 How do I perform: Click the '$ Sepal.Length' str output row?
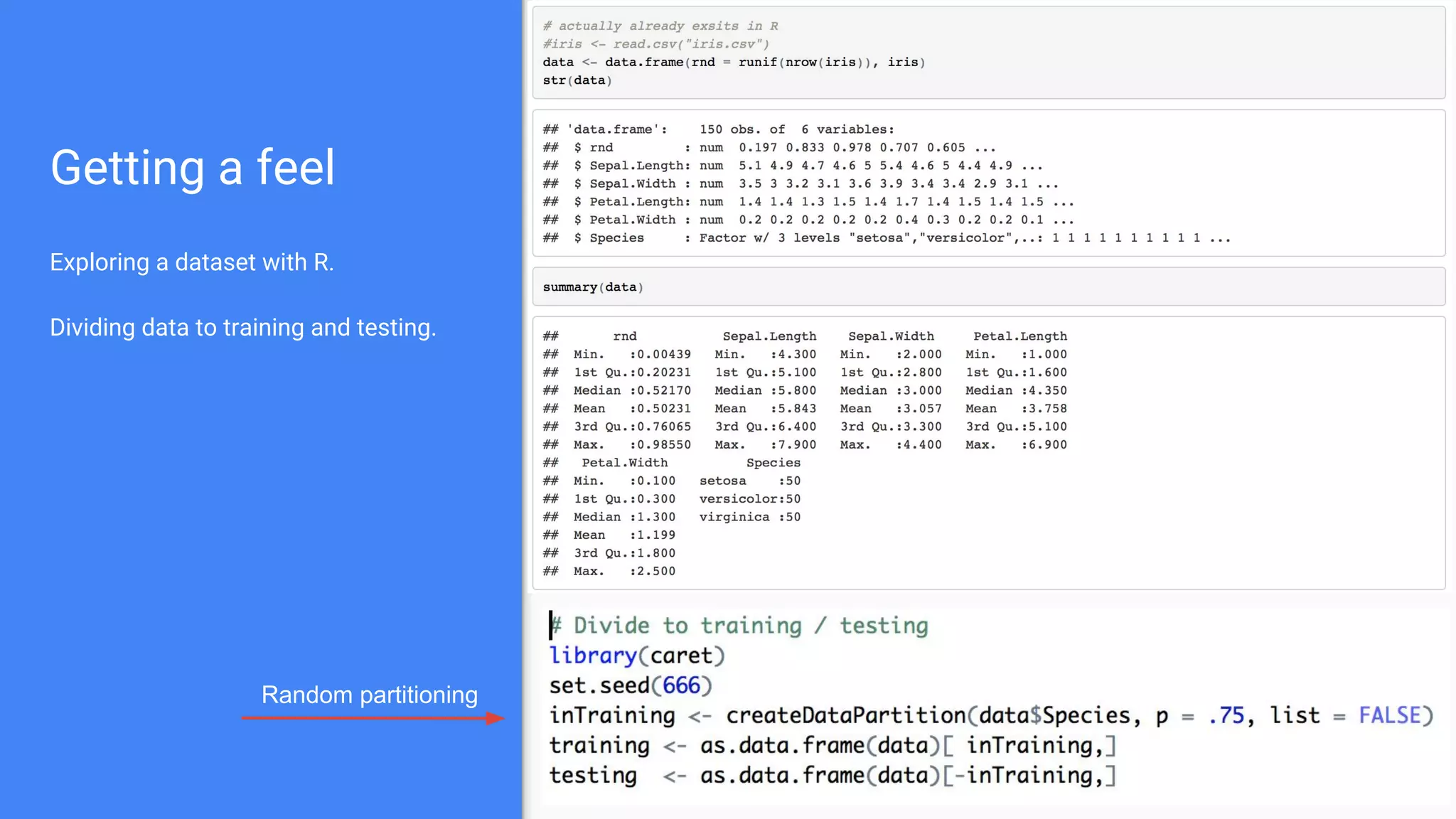793,166
